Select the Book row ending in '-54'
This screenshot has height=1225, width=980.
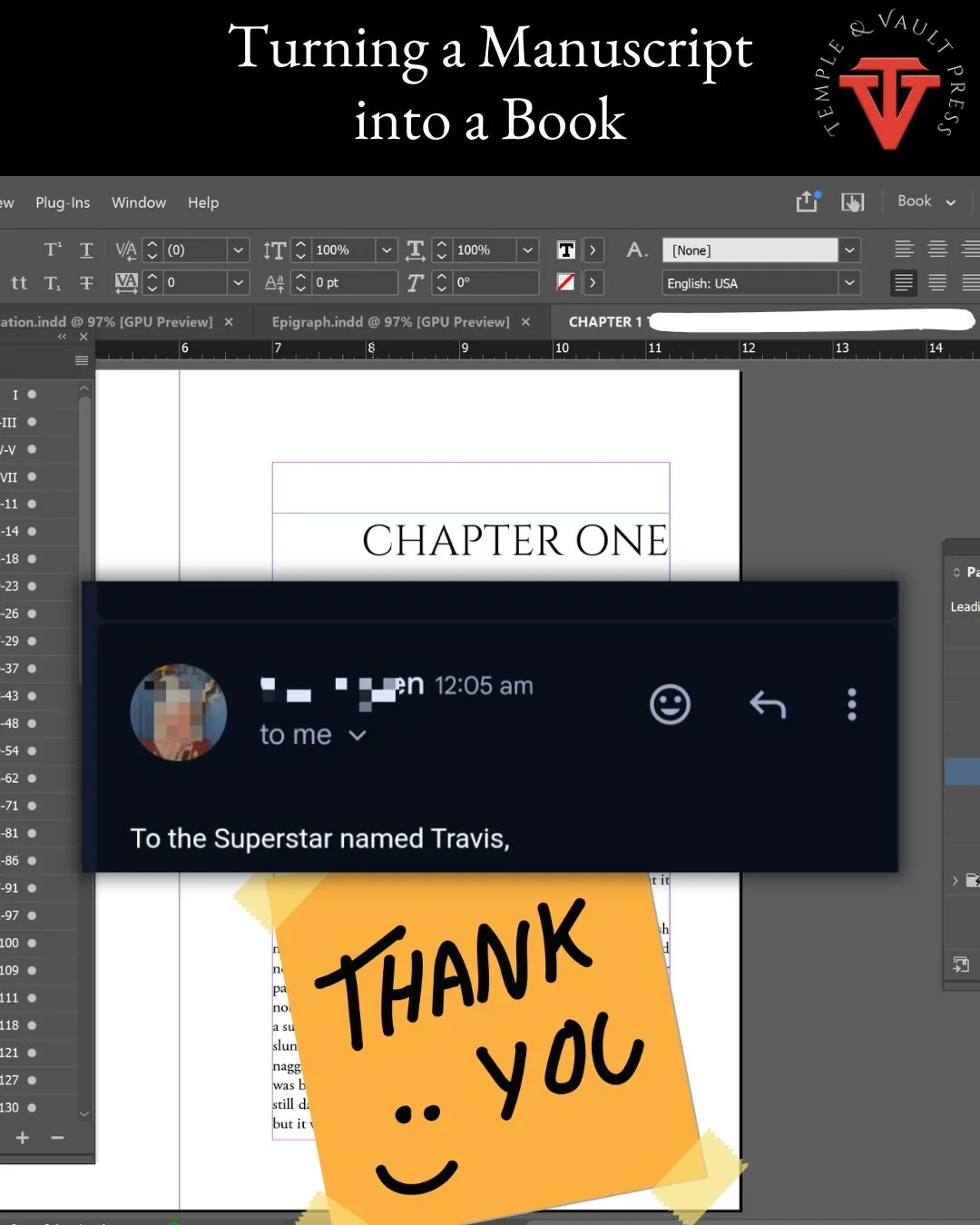coord(40,751)
